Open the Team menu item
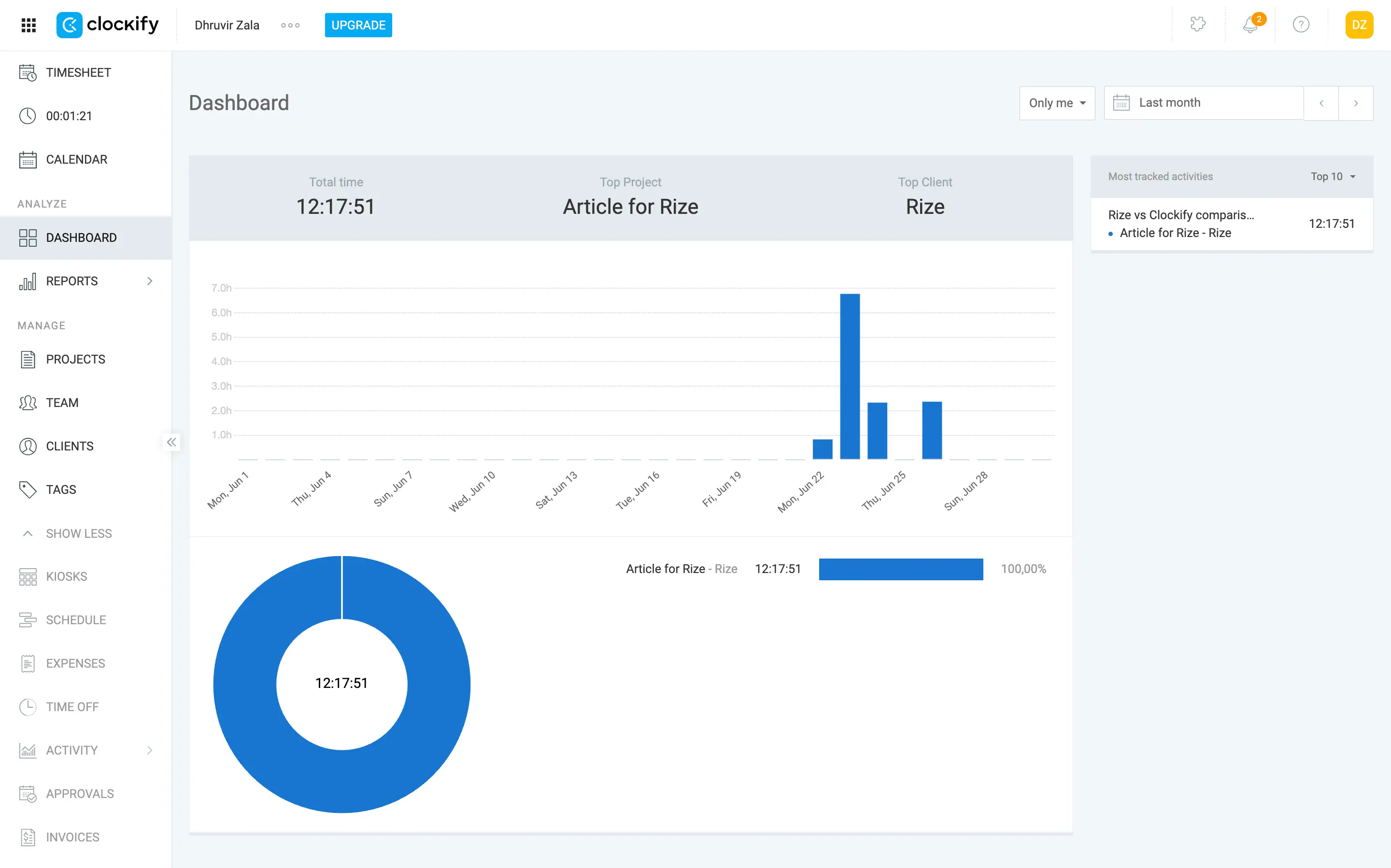The width and height of the screenshot is (1391, 868). point(85,403)
